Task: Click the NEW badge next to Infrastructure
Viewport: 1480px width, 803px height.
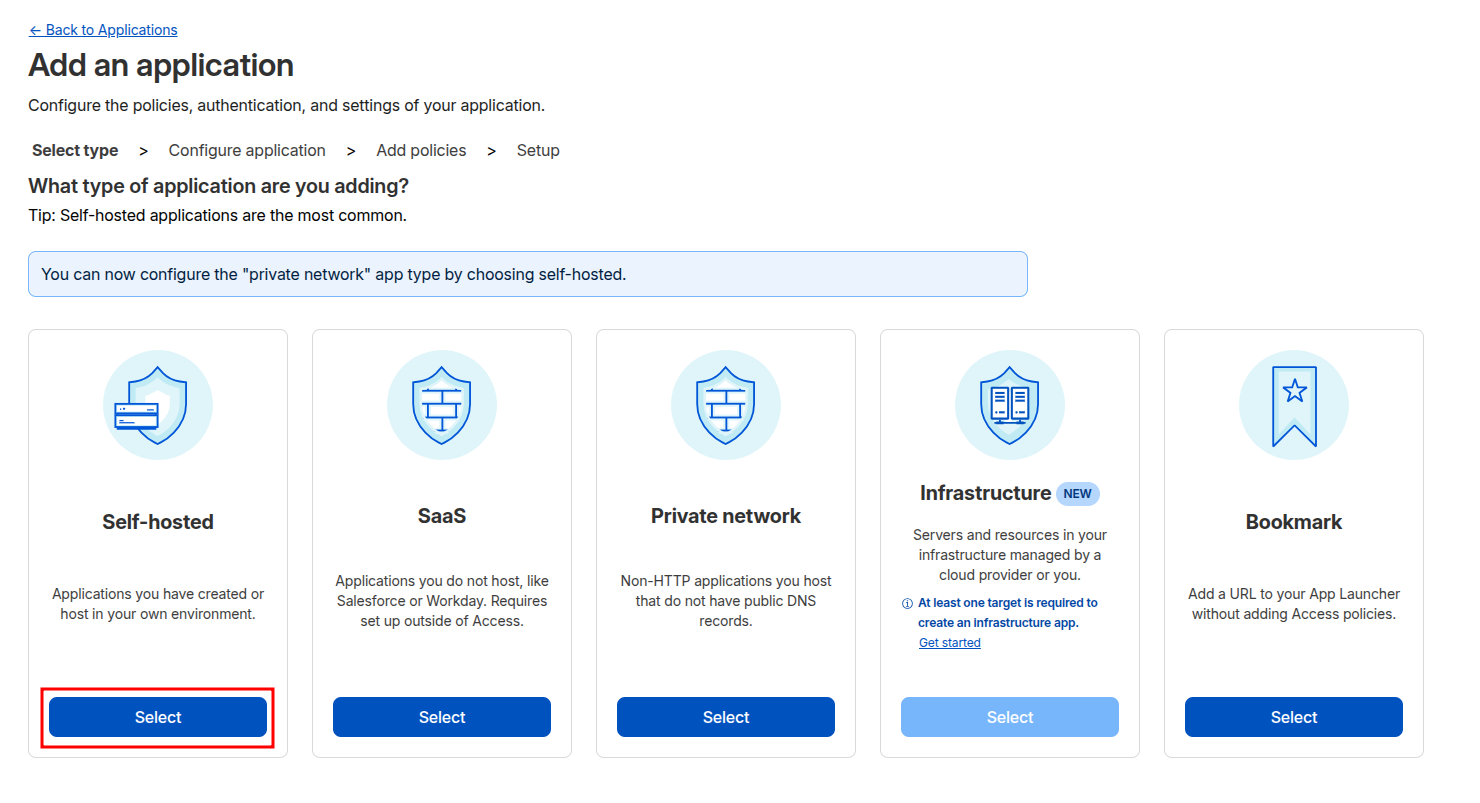Action: [1077, 493]
